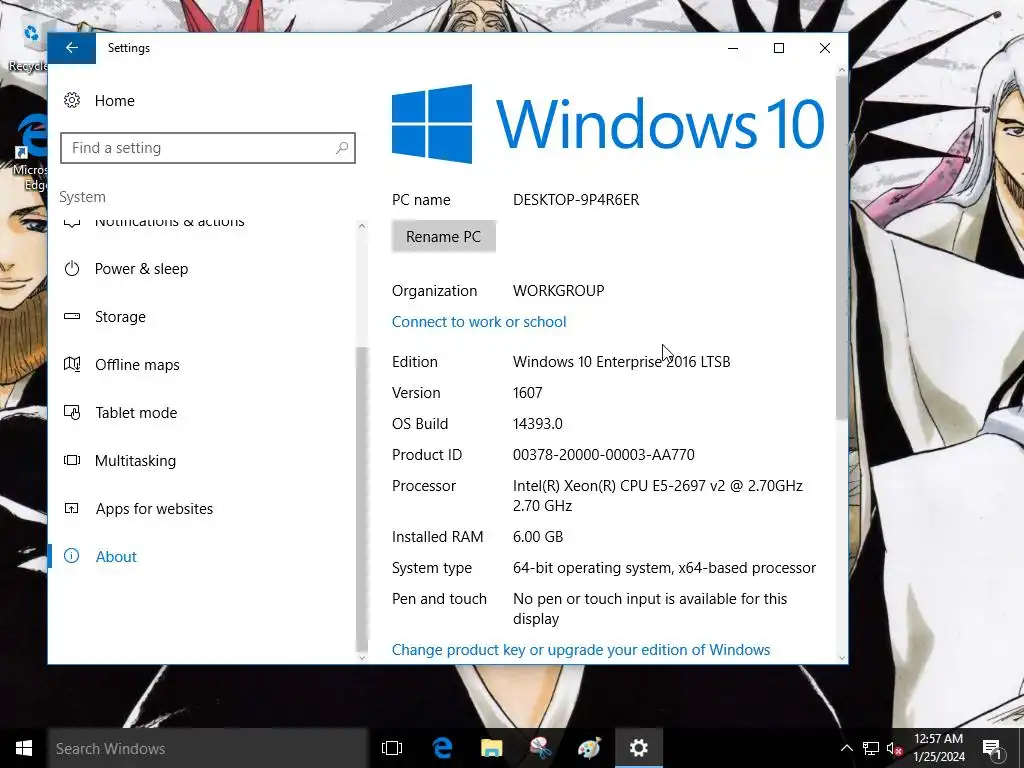Image resolution: width=1024 pixels, height=768 pixels.
Task: Open Microsoft Edge desktop shortcut
Action: click(29, 152)
